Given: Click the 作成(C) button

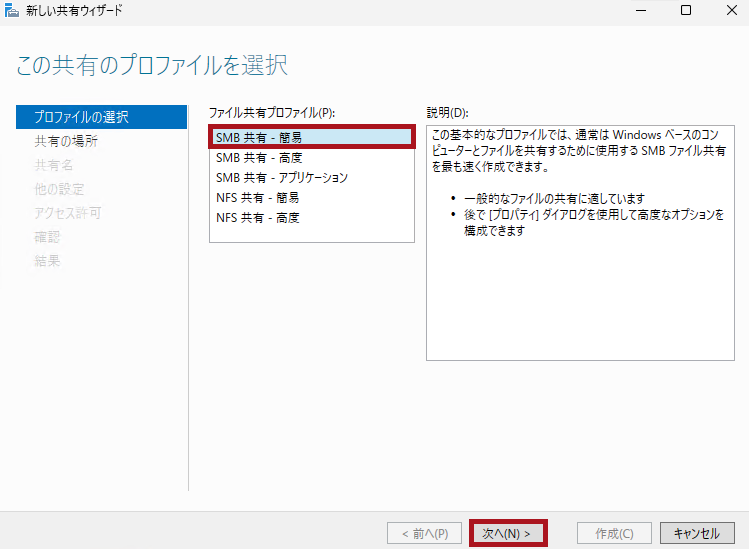Looking at the screenshot, I should click(614, 533).
